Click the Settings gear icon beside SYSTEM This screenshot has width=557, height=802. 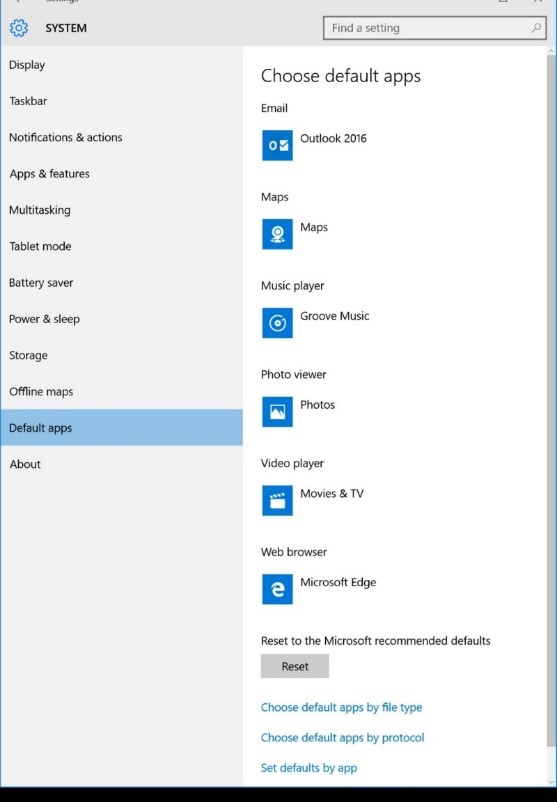[19, 28]
